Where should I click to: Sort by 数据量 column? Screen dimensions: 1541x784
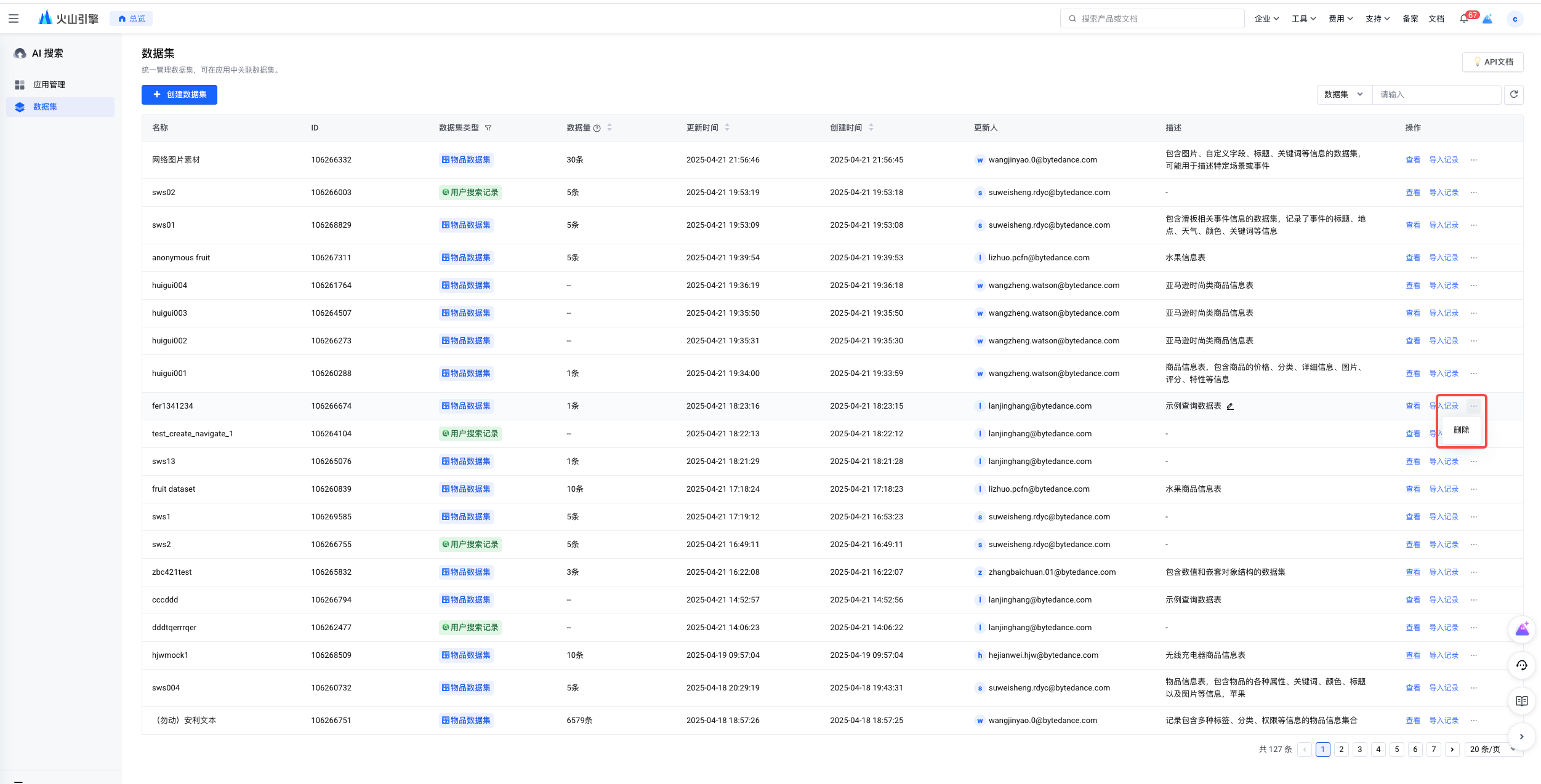[x=610, y=127]
